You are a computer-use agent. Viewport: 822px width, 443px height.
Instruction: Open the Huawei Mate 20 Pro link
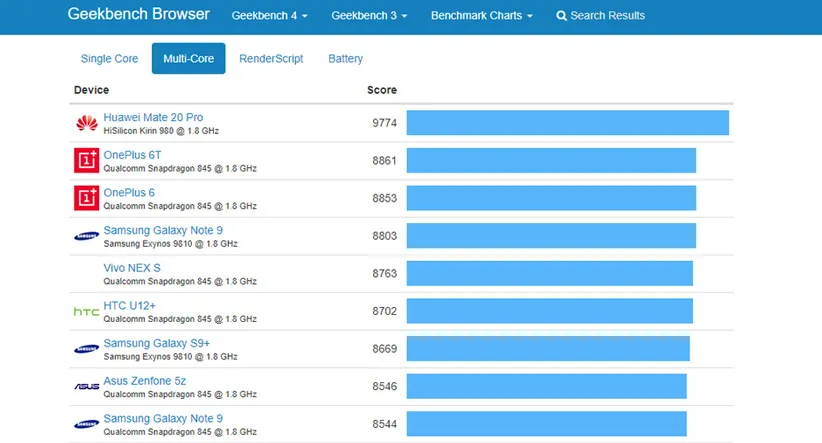pyautogui.click(x=153, y=118)
